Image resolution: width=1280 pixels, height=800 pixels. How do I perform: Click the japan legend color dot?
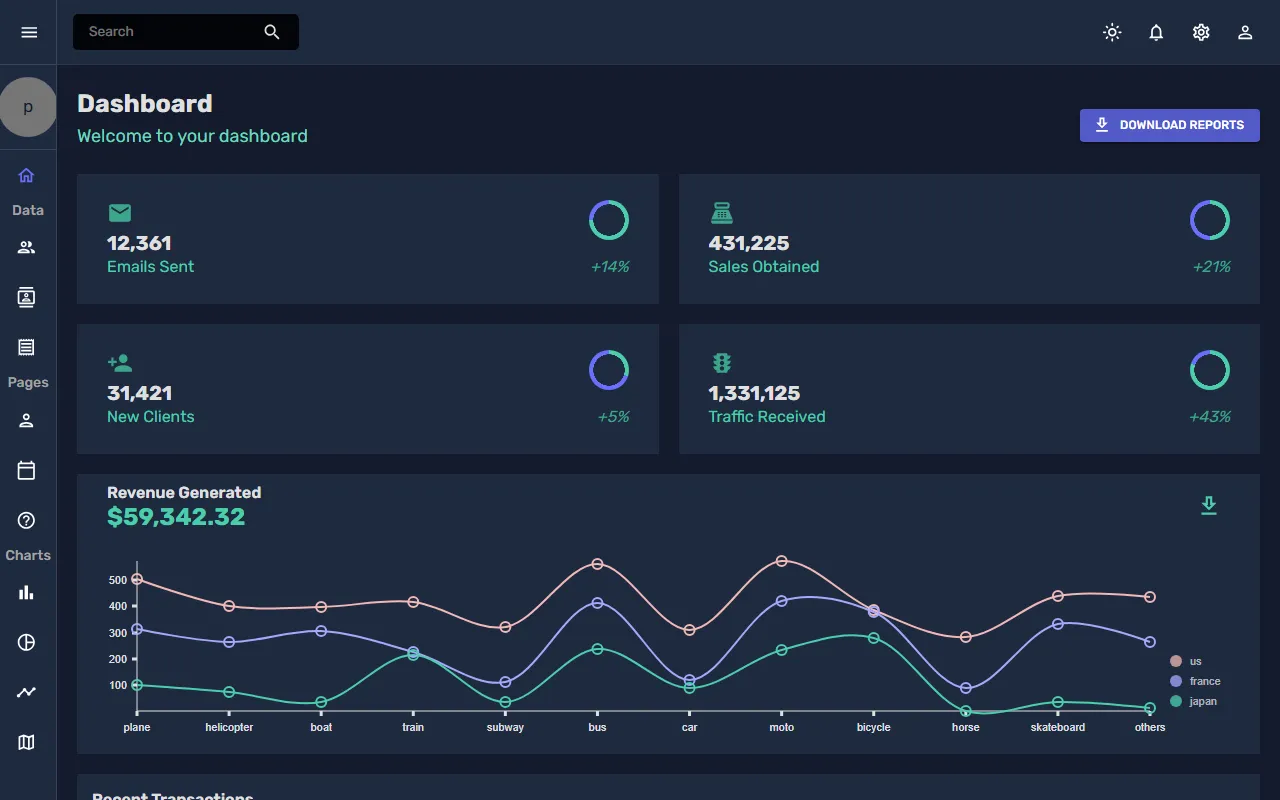1176,701
